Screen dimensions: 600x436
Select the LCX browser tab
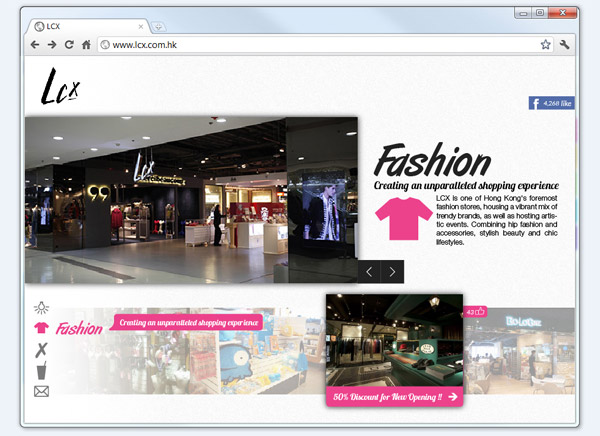click(x=88, y=26)
